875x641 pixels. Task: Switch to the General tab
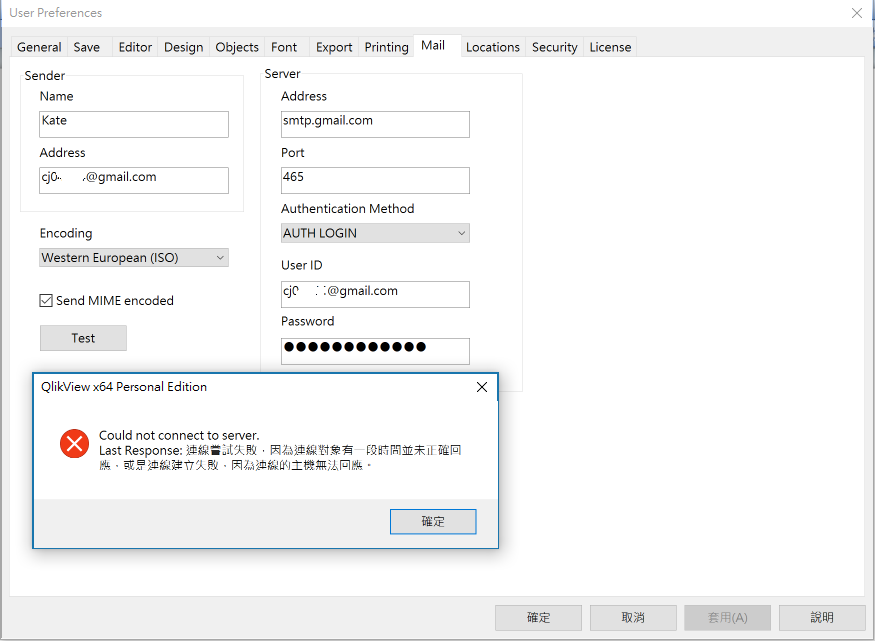[x=38, y=47]
